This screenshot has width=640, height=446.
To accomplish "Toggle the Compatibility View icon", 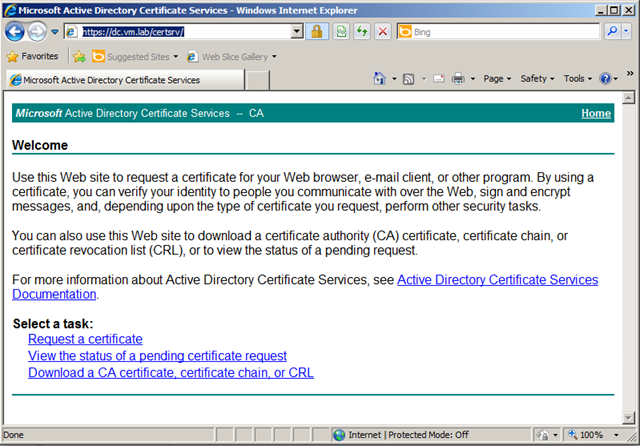I will coord(342,32).
